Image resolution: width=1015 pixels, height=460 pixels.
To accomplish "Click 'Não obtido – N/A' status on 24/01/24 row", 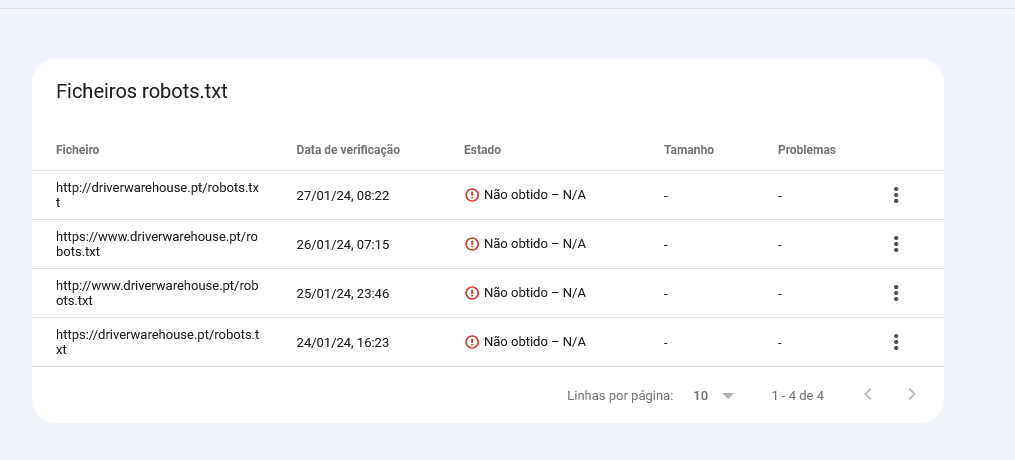I will coord(535,342).
